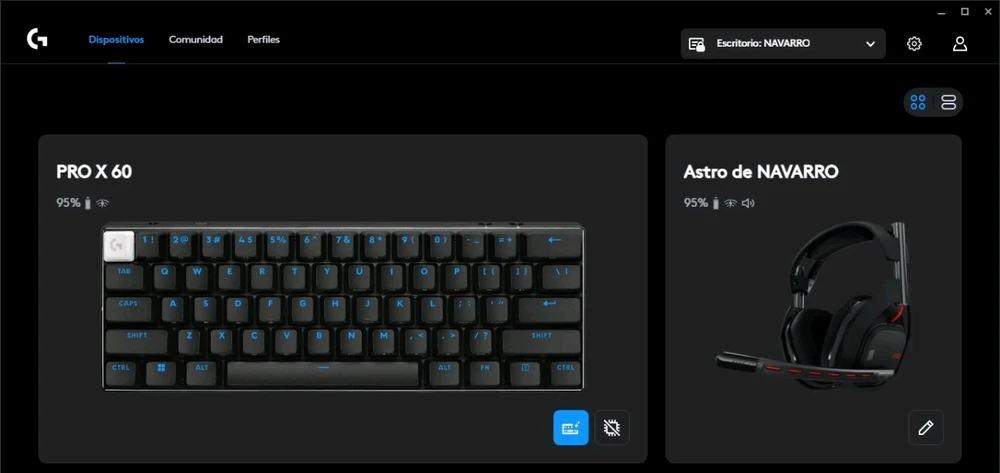Select the PRO X 60 keyboard image
This screenshot has width=1000, height=473.
(x=342, y=306)
